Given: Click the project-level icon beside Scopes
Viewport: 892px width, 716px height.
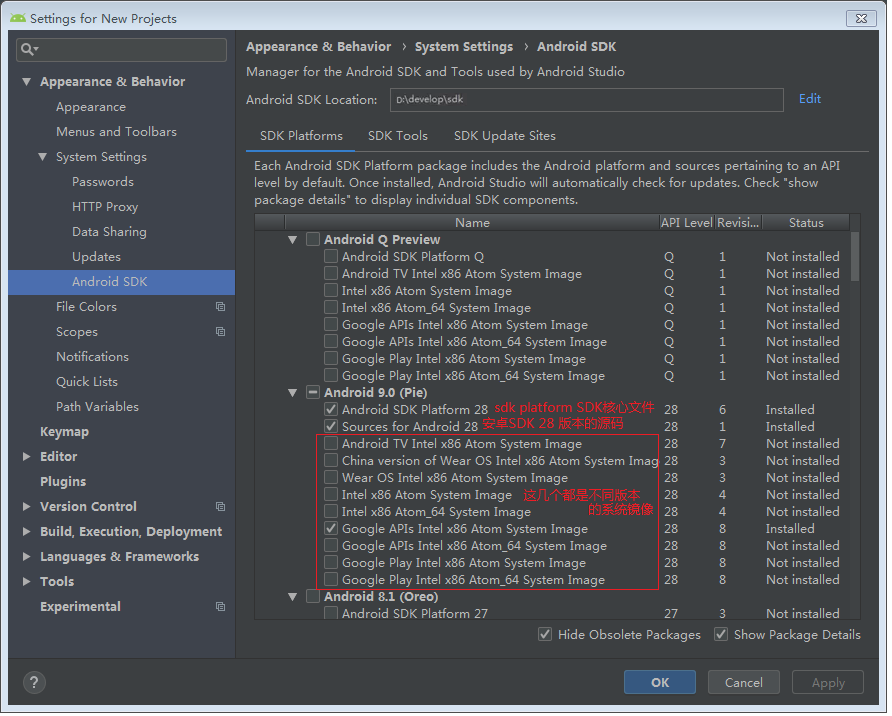Looking at the screenshot, I should click(221, 333).
